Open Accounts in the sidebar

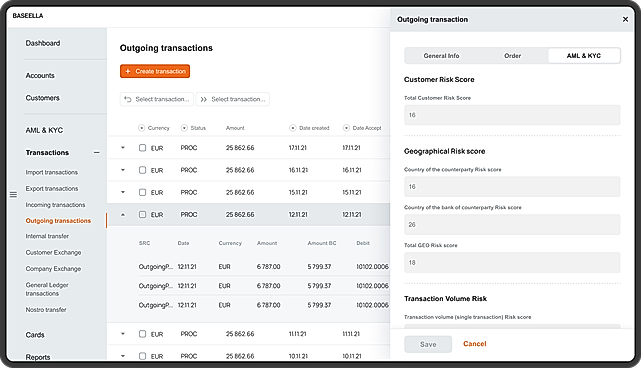click(40, 76)
